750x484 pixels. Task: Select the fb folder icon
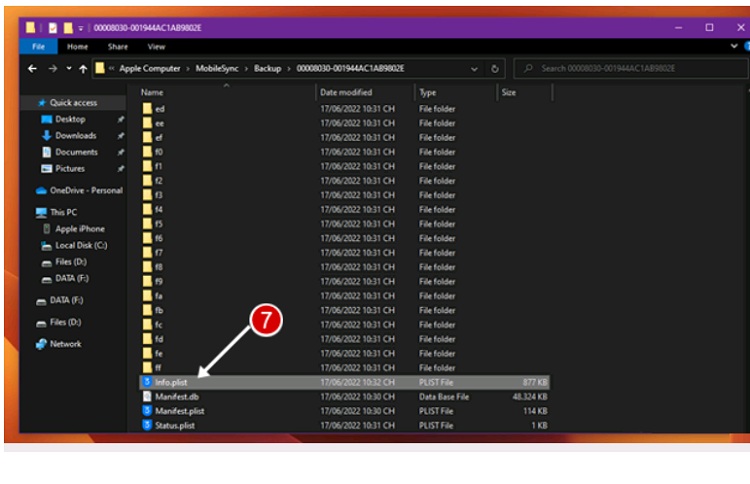[x=147, y=310]
